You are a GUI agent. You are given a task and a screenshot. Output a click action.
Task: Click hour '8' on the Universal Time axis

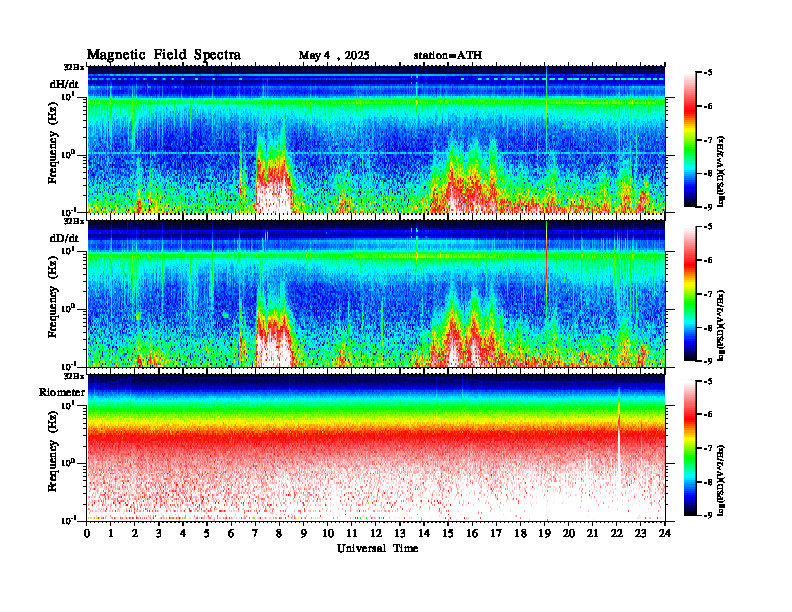pyautogui.click(x=279, y=534)
